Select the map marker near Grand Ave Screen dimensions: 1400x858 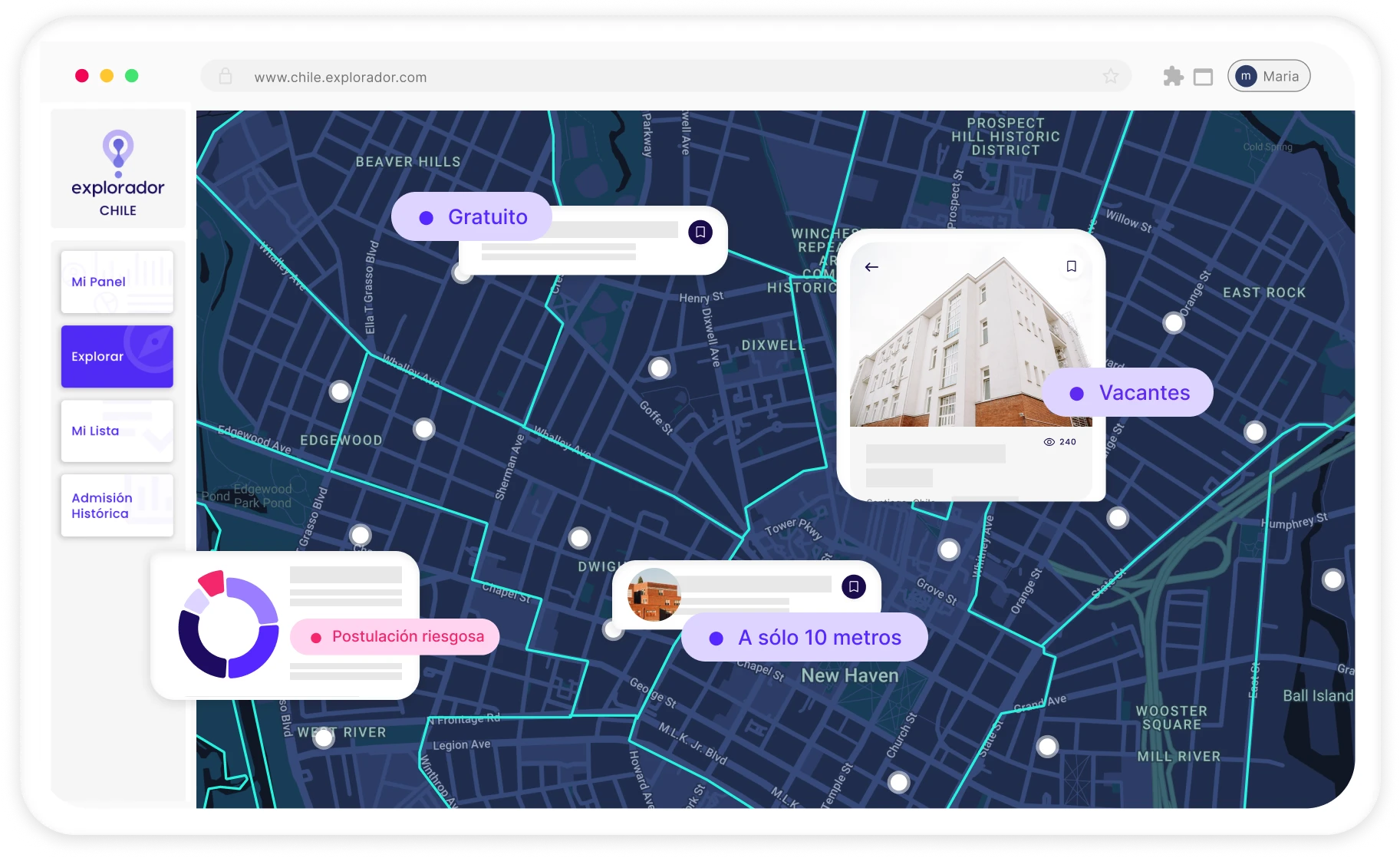click(1048, 746)
